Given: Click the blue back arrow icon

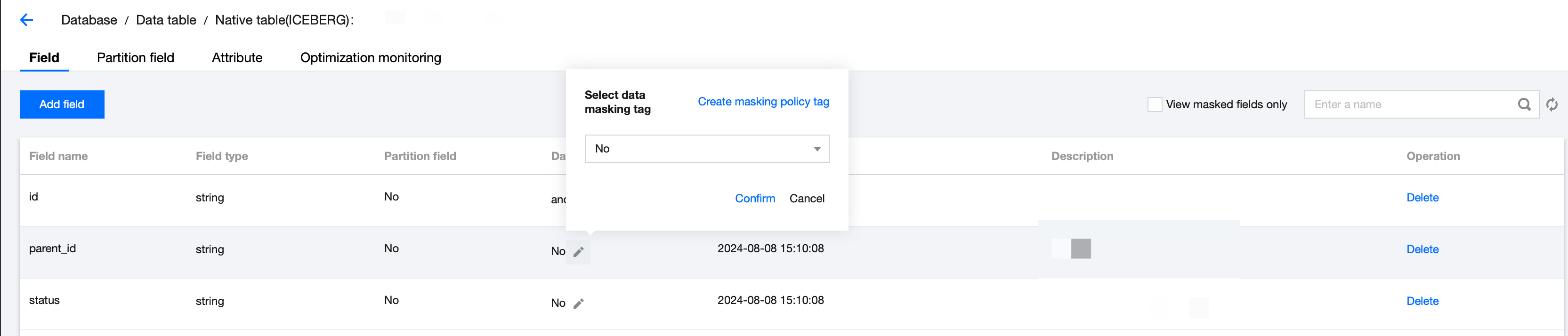Looking at the screenshot, I should [26, 20].
